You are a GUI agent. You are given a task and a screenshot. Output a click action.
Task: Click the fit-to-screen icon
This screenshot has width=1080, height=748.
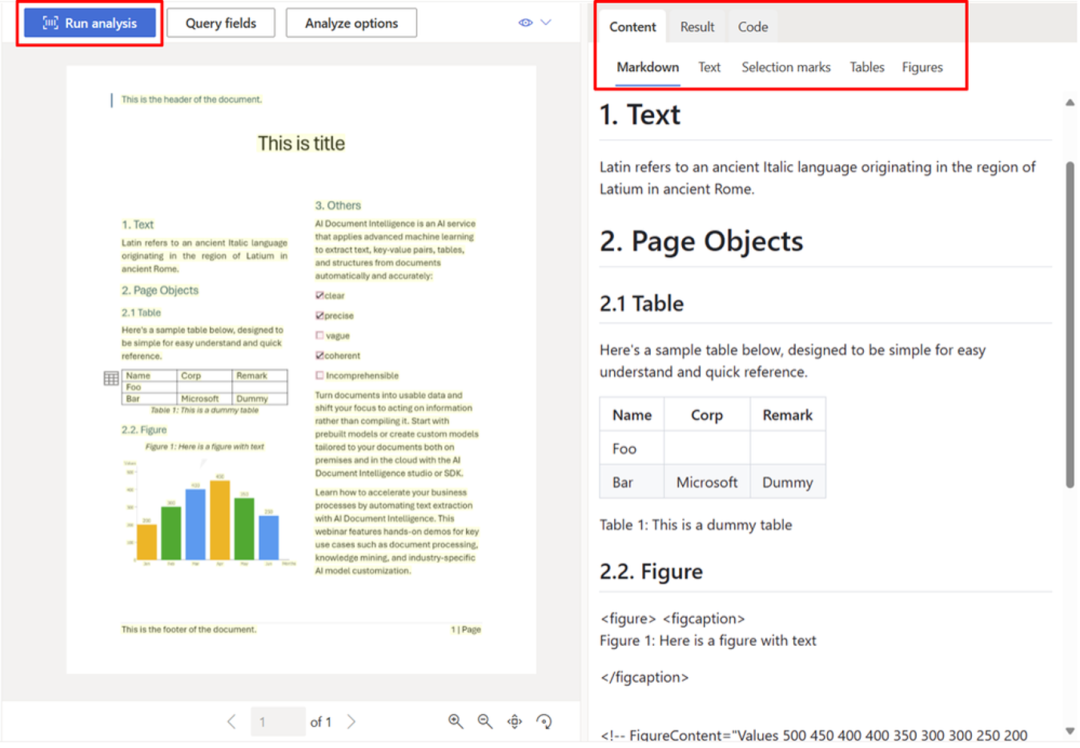click(515, 721)
